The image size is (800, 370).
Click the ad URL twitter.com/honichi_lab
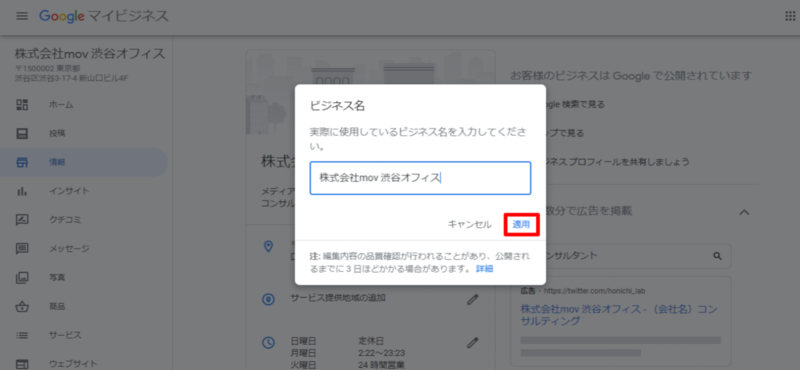tap(595, 291)
